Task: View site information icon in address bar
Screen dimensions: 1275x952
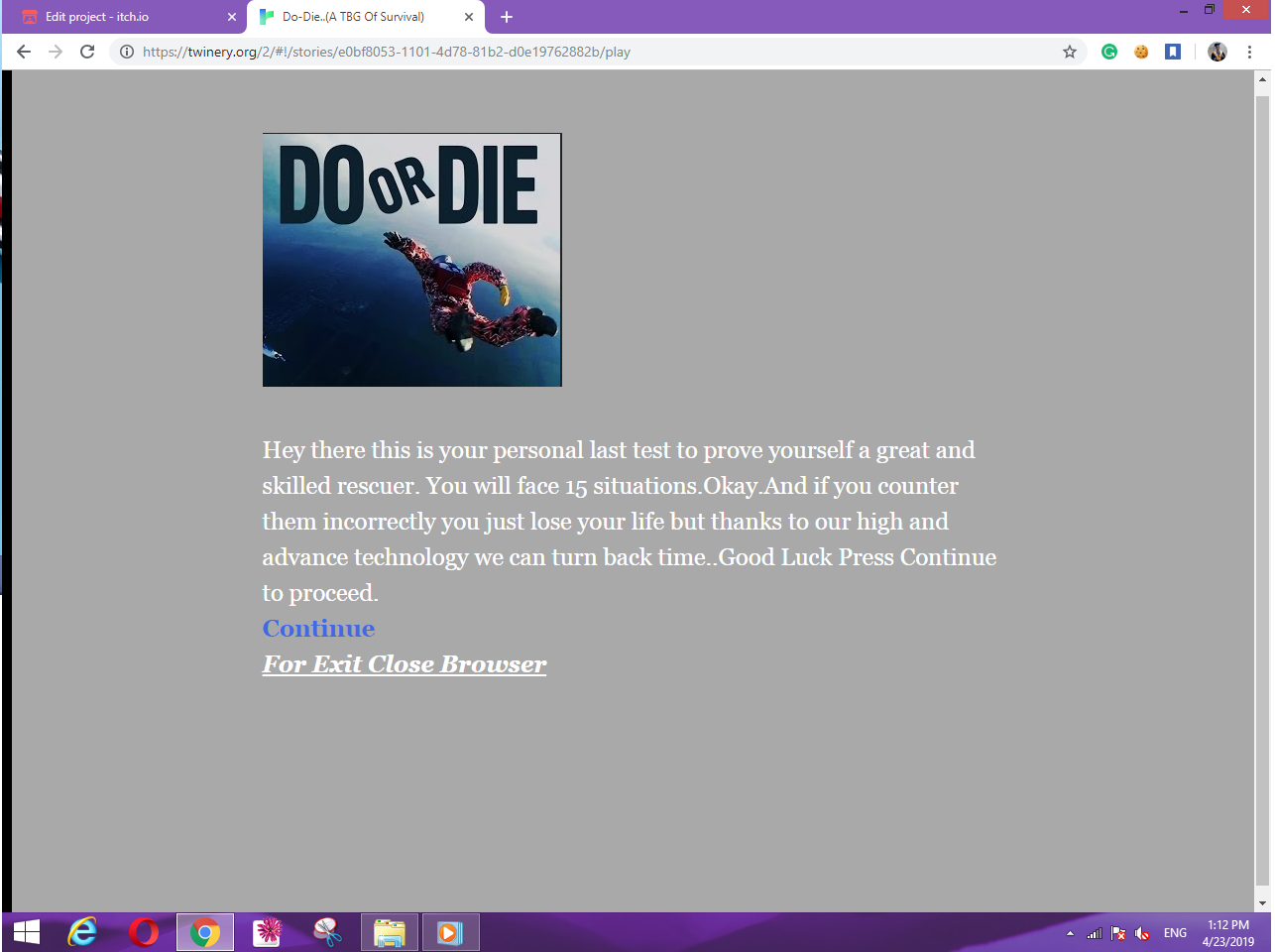Action: pyautogui.click(x=127, y=52)
